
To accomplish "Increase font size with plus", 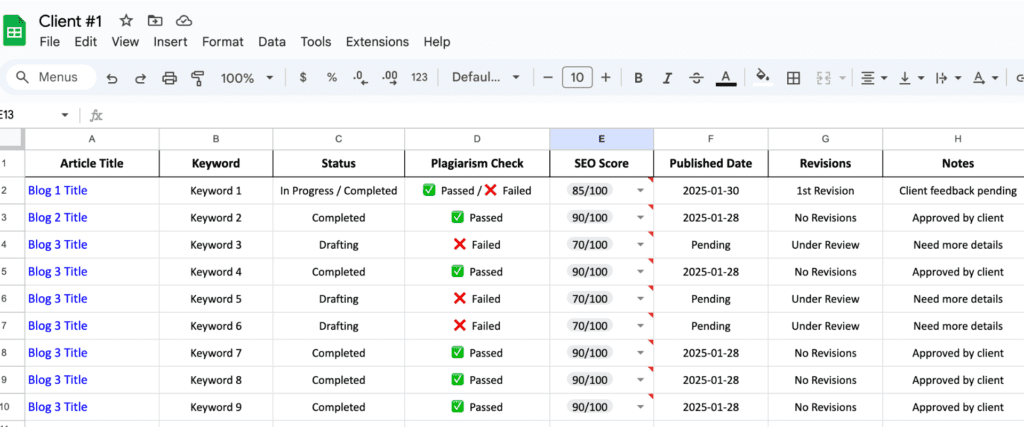I will 605,78.
